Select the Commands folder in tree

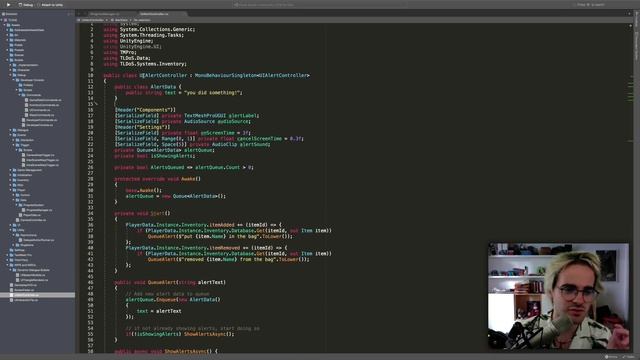point(31,95)
